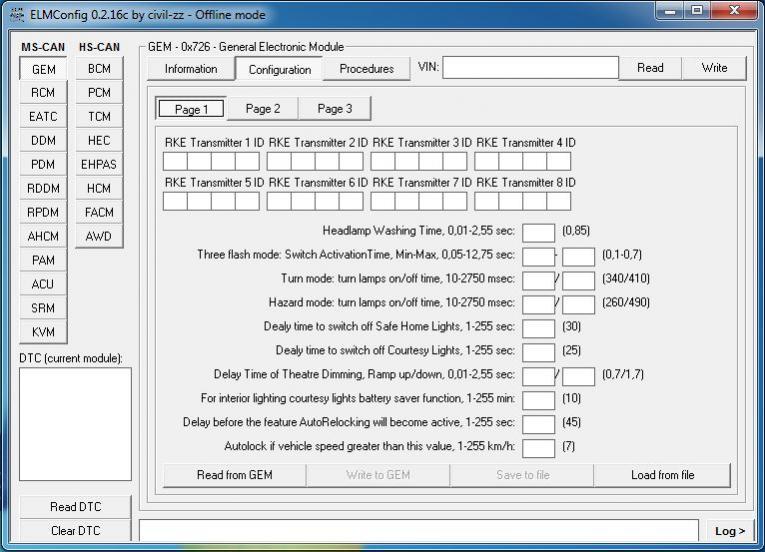Click Load from file button
The image size is (765, 552).
[662, 475]
